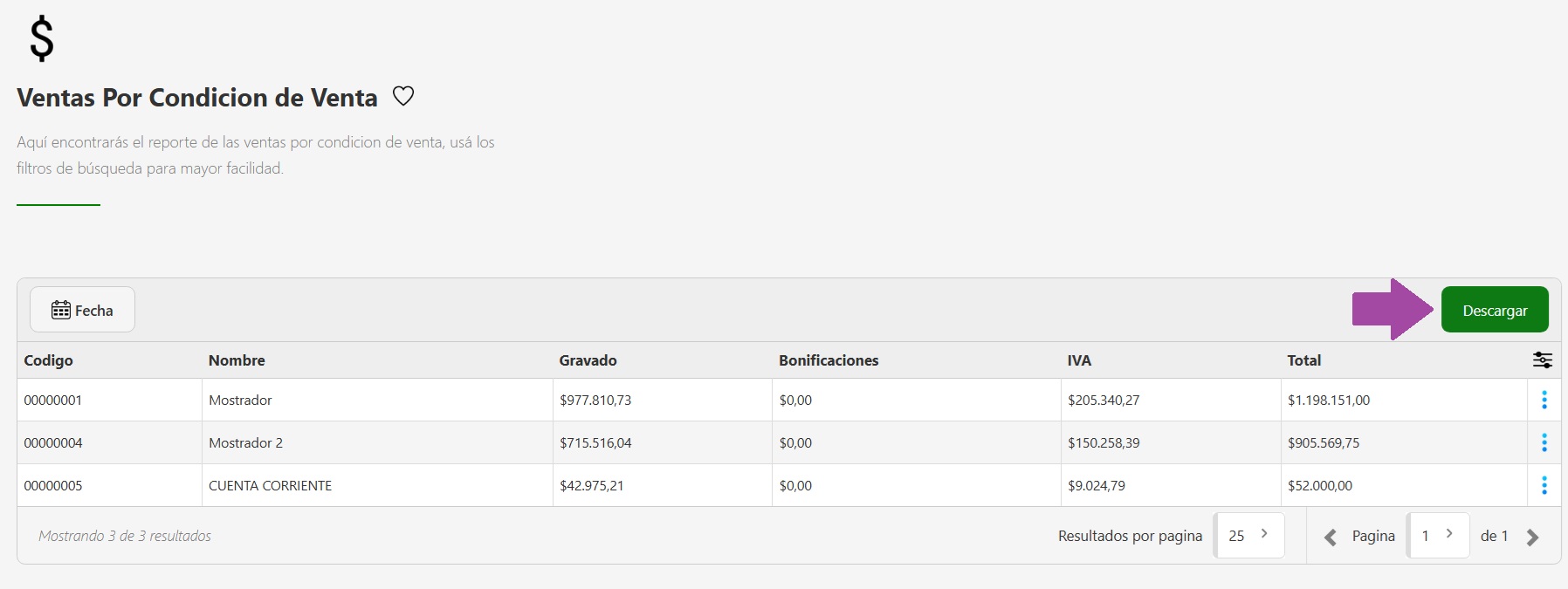The width and height of the screenshot is (1568, 589).
Task: Go to previous page arrow
Action: point(1331,537)
